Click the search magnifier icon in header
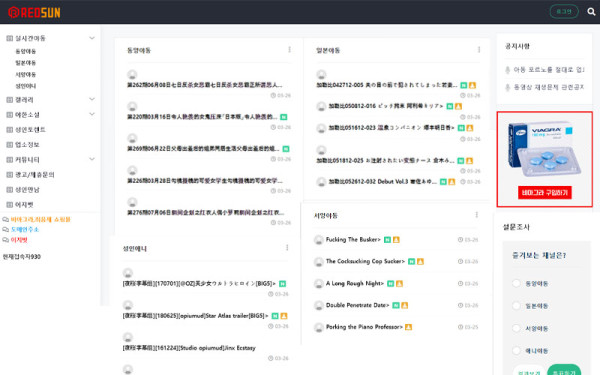Viewport: 600px width, 375px height. tap(591, 12)
